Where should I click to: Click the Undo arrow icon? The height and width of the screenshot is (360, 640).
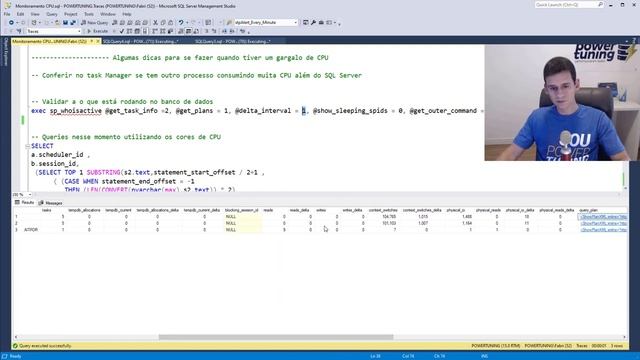pos(180,22)
